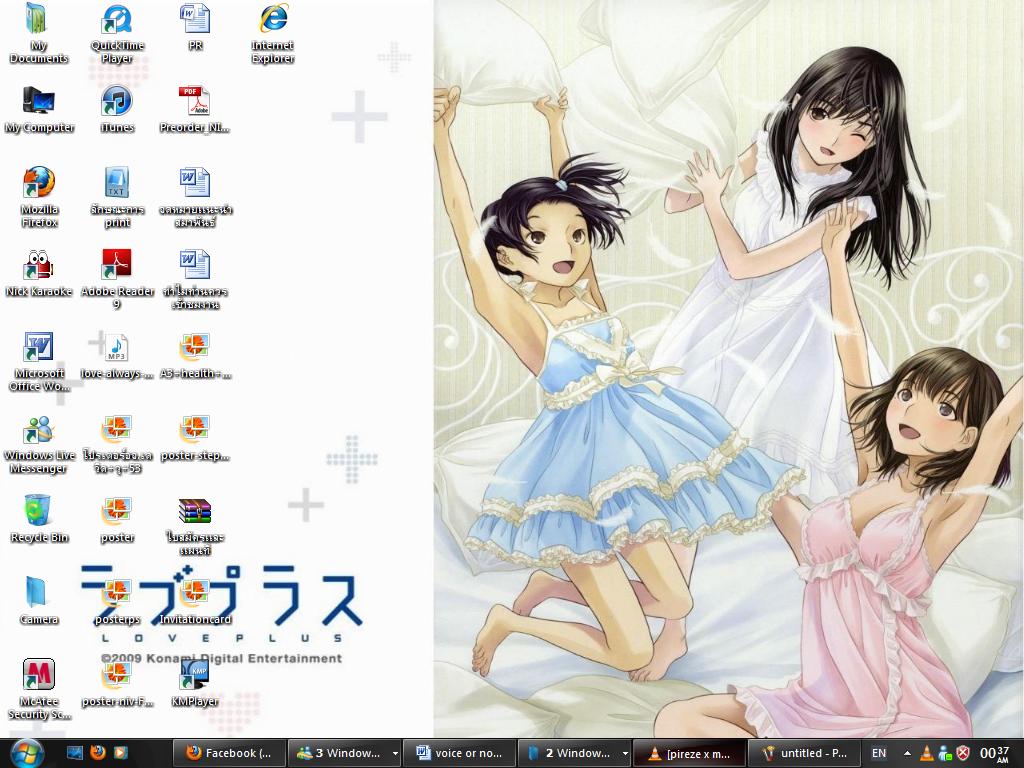Select the Thai-named image file ending in 53
Image resolution: width=1024 pixels, height=768 pixels.
[117, 443]
